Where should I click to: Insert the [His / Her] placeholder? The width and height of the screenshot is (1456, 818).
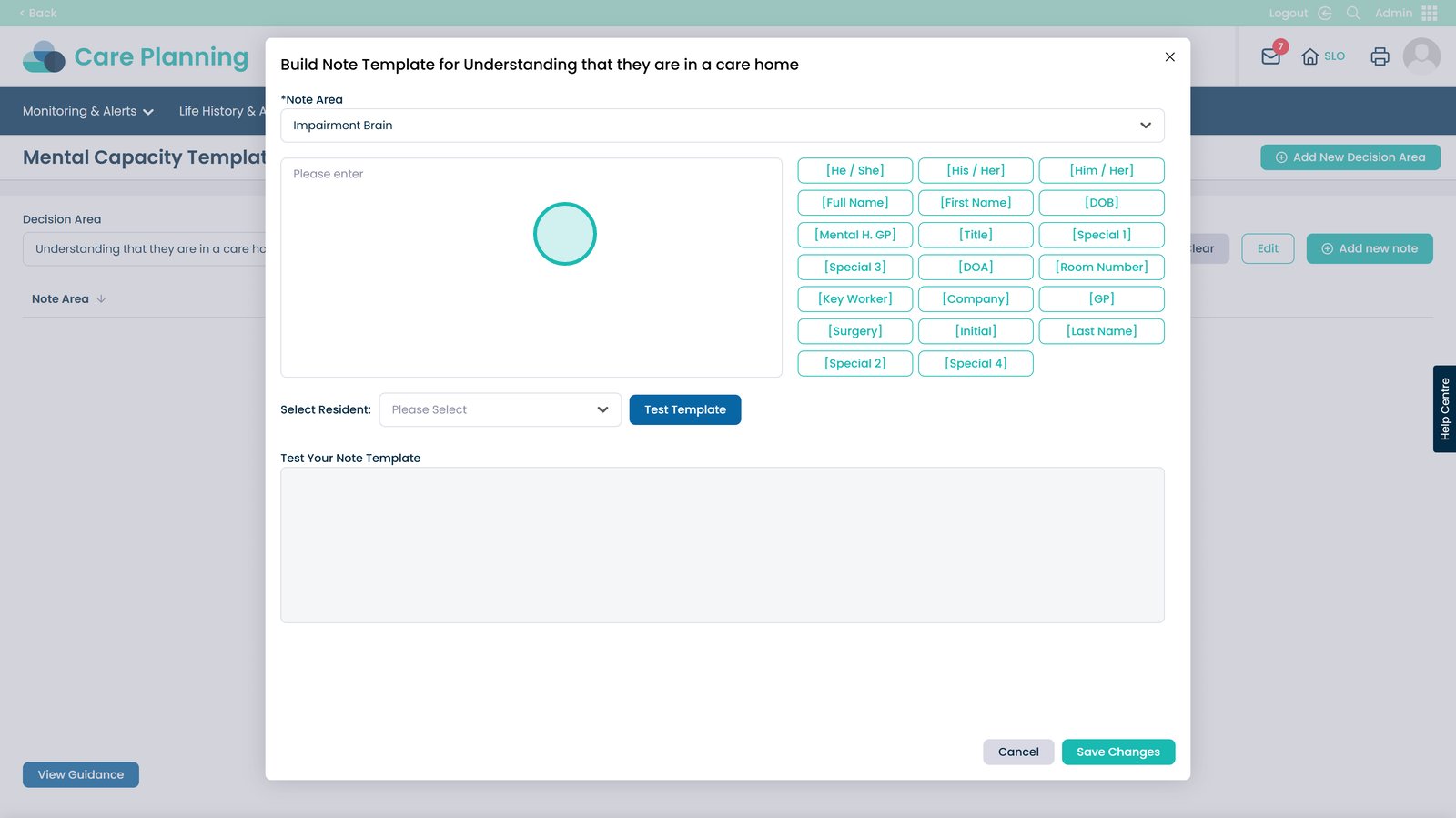(x=976, y=170)
